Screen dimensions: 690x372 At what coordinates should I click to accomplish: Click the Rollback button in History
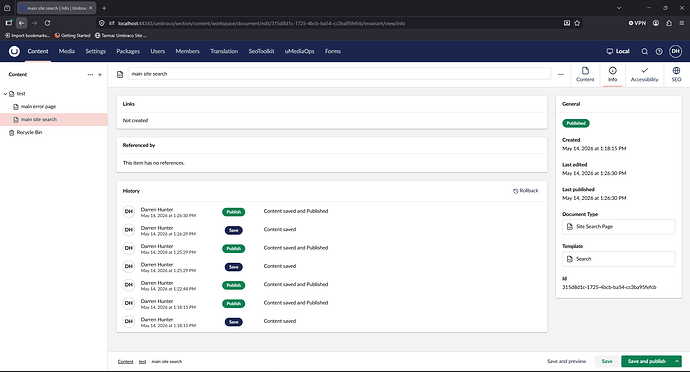526,191
